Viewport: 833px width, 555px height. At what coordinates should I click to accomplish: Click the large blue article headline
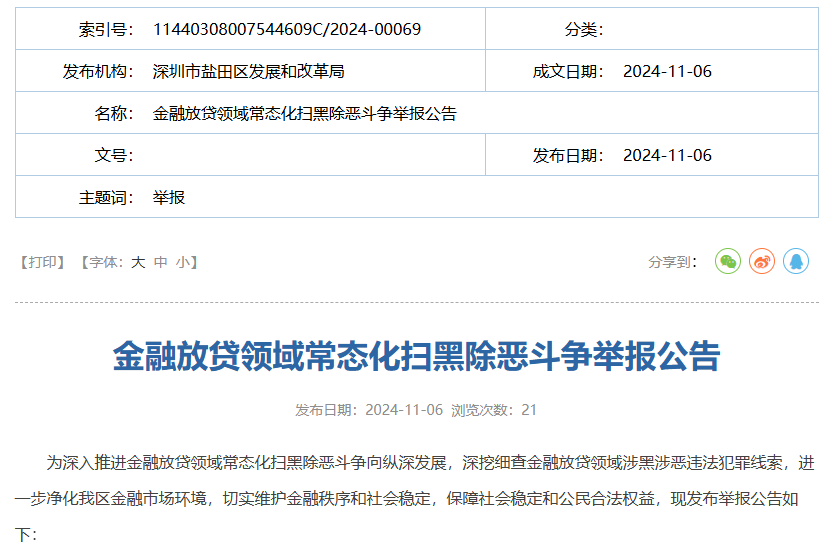(416, 356)
